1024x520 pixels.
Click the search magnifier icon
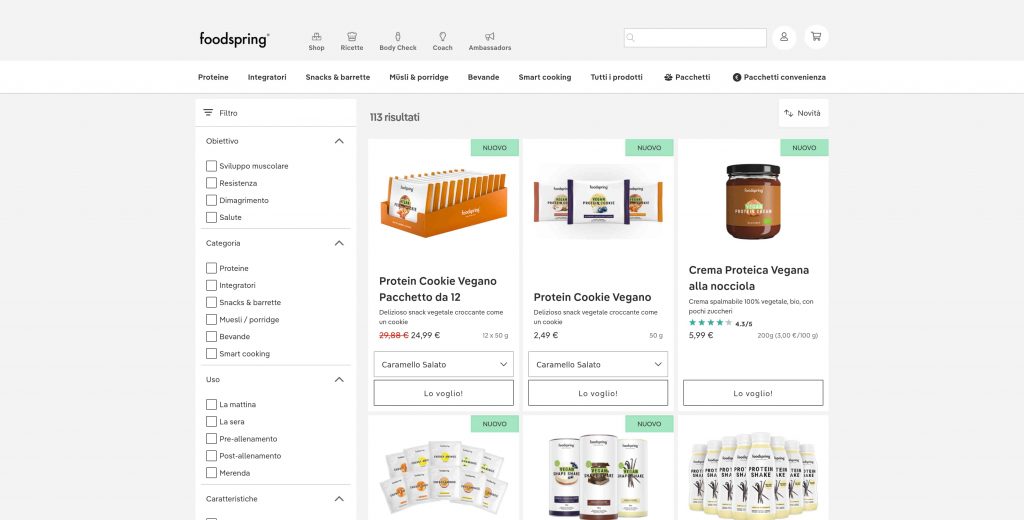coord(630,38)
